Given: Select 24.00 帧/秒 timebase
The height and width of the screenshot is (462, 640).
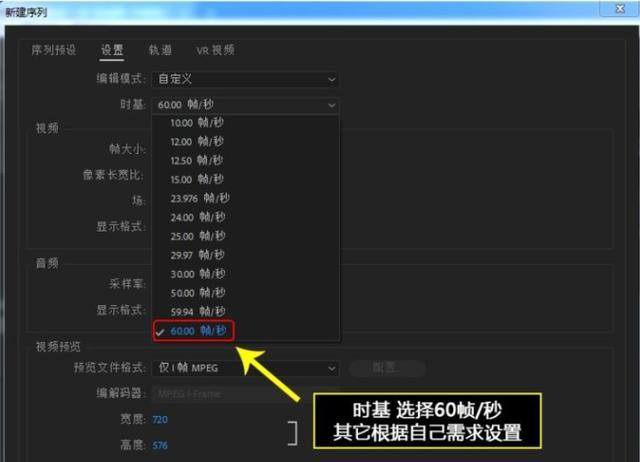Looking at the screenshot, I should 246,217.
